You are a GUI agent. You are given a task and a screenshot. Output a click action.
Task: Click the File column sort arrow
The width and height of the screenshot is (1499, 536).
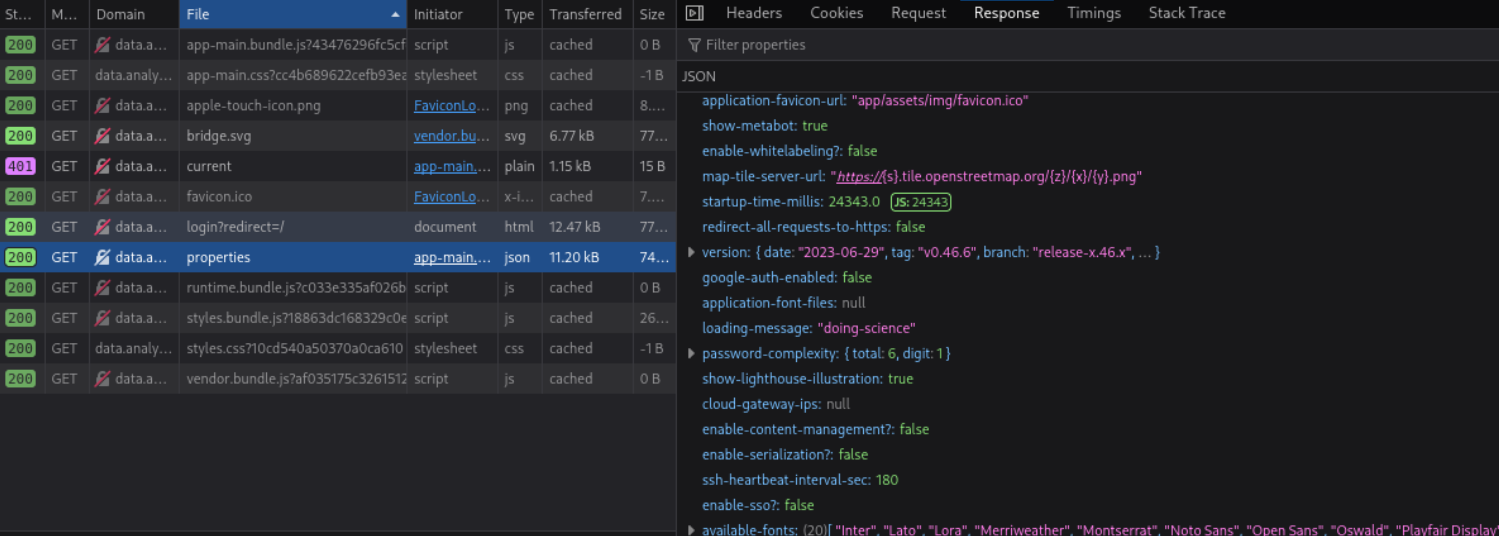coord(395,15)
